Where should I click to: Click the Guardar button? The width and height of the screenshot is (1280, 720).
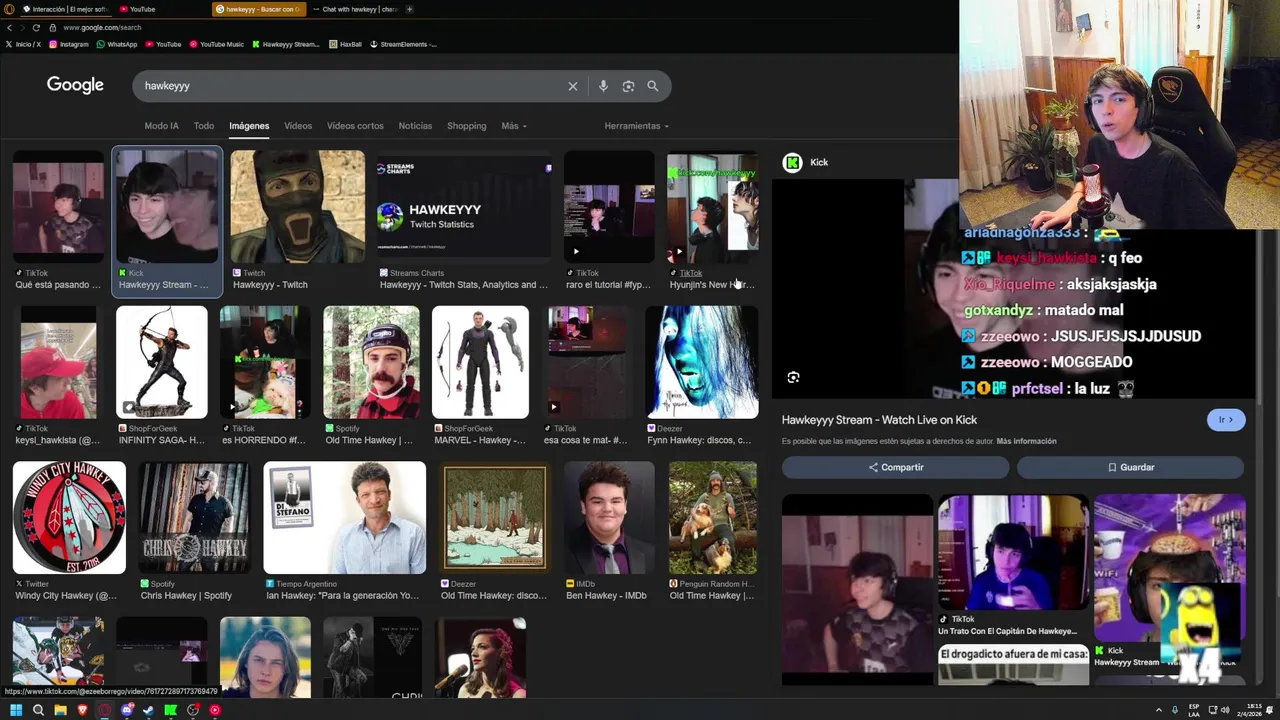click(1130, 467)
